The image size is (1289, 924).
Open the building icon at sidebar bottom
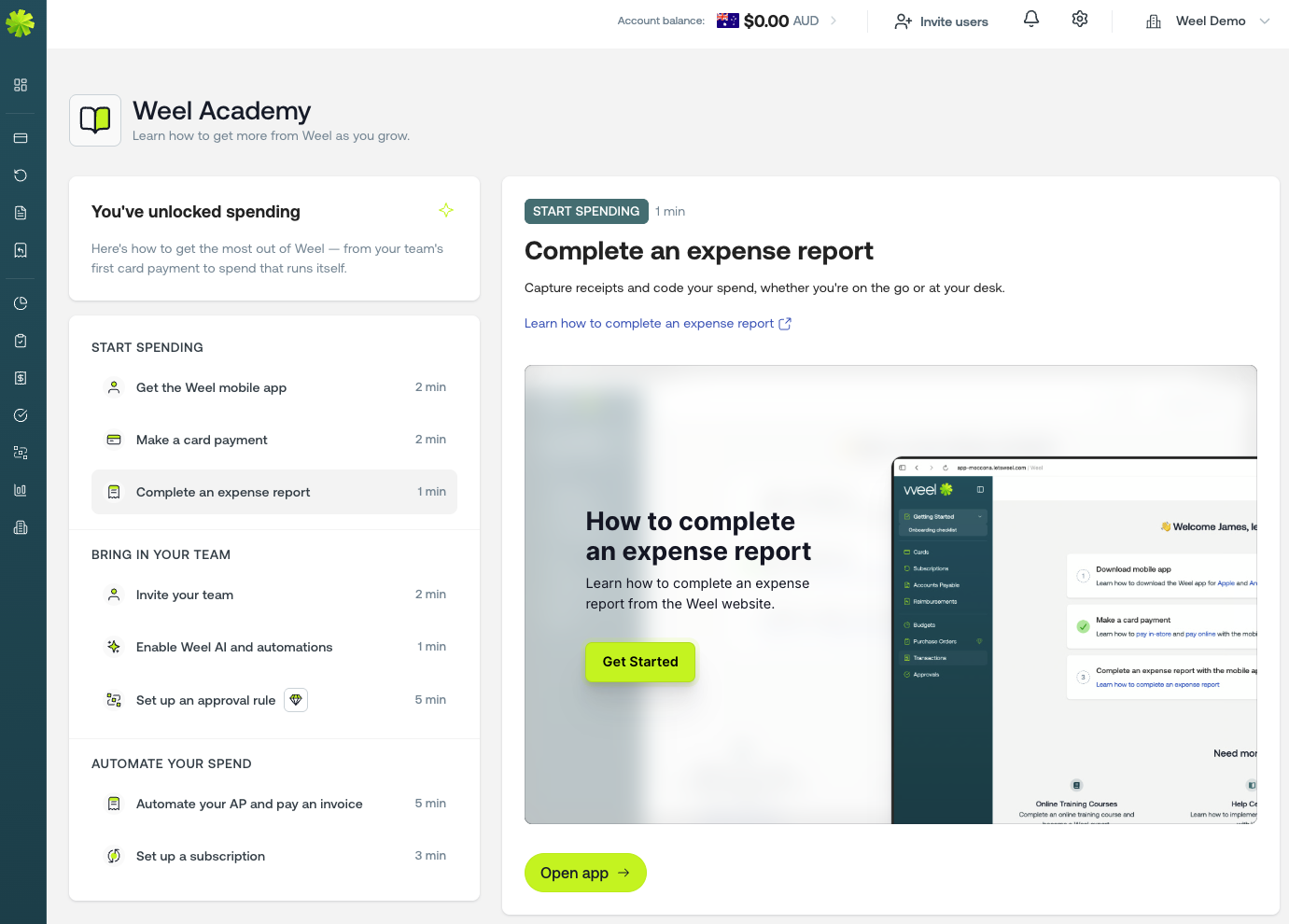(x=21, y=527)
